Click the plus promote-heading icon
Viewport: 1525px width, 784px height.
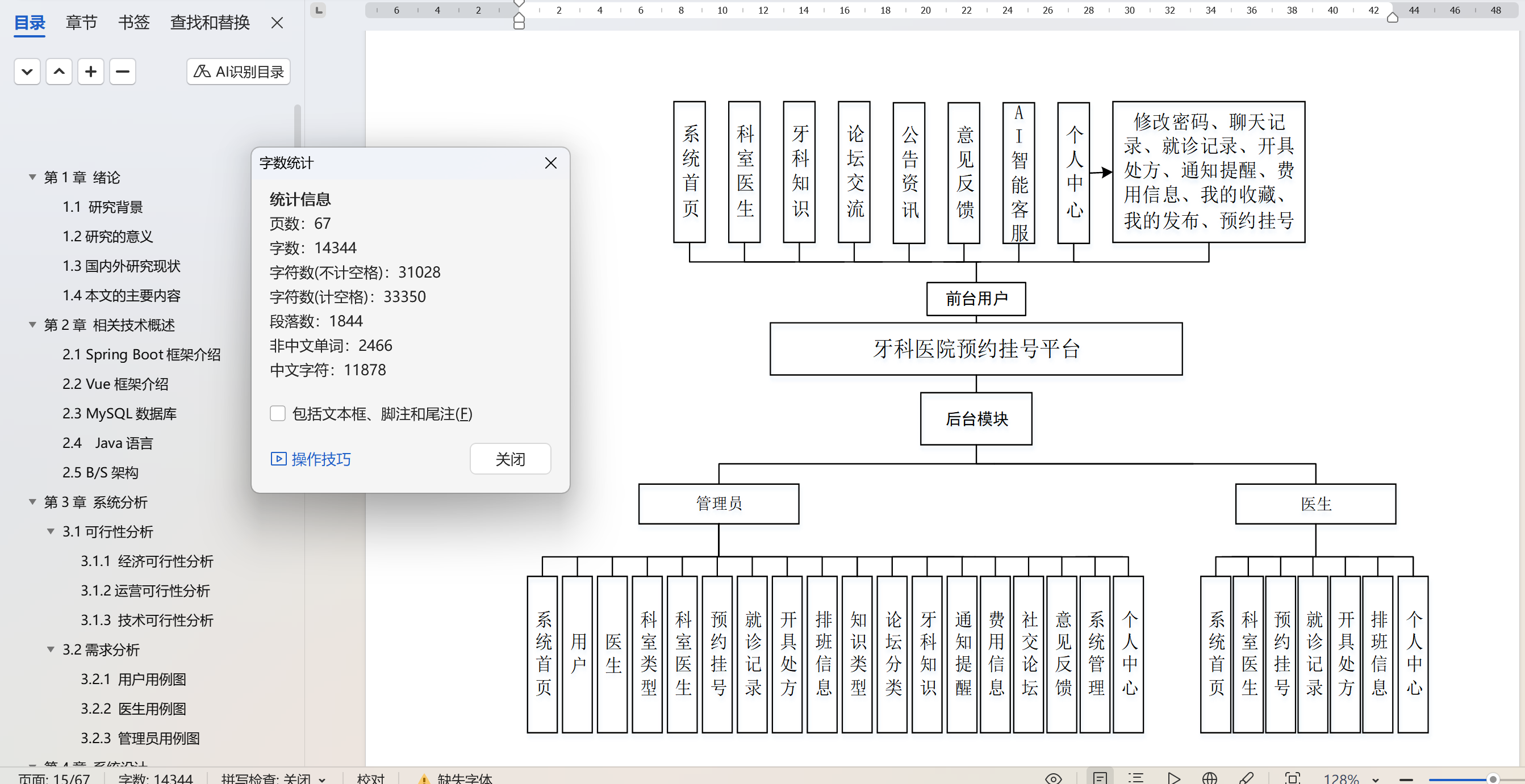click(x=90, y=72)
